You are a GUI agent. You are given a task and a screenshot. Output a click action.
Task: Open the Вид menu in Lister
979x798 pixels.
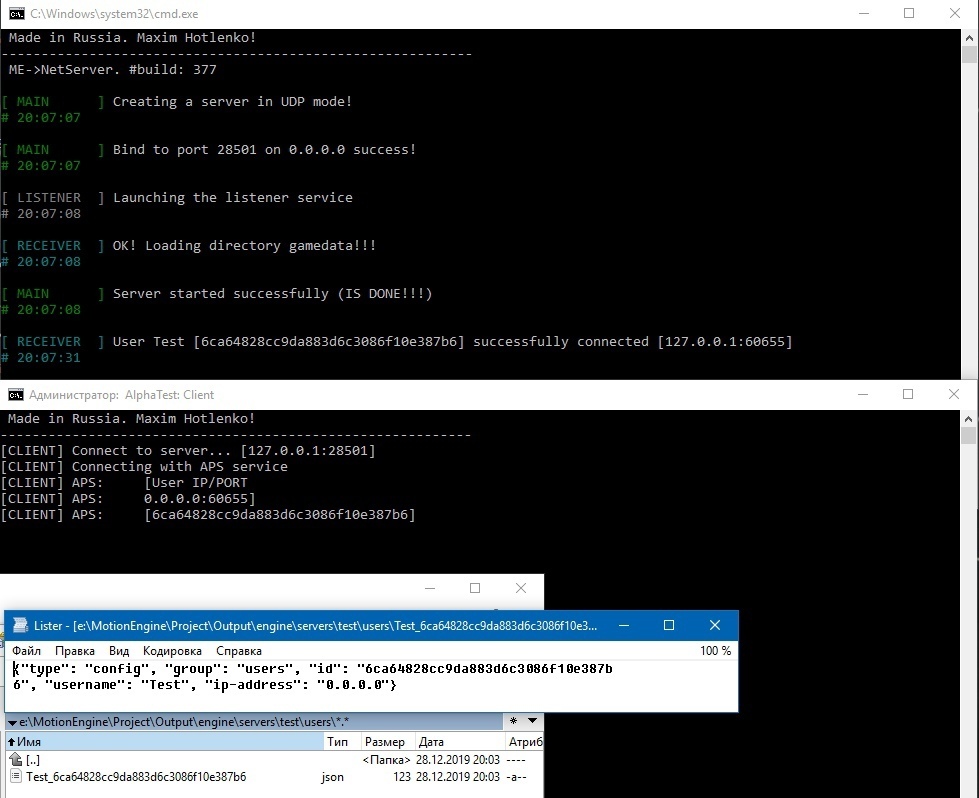(x=119, y=651)
